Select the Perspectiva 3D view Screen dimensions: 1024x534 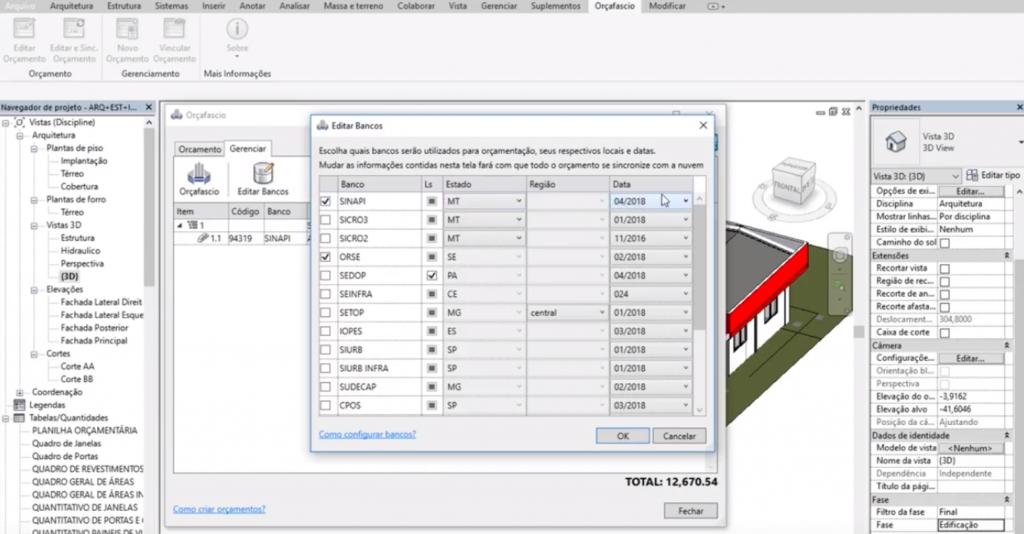pyautogui.click(x=82, y=264)
